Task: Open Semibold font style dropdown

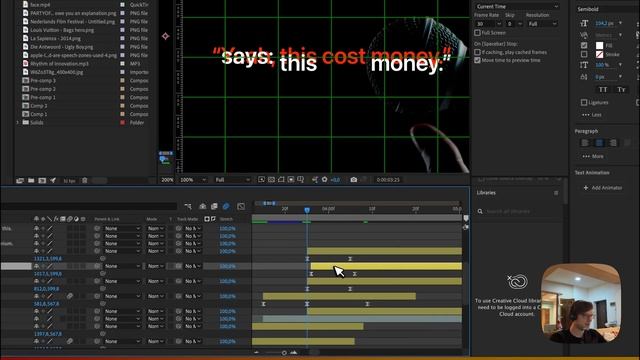Action: tap(606, 9)
